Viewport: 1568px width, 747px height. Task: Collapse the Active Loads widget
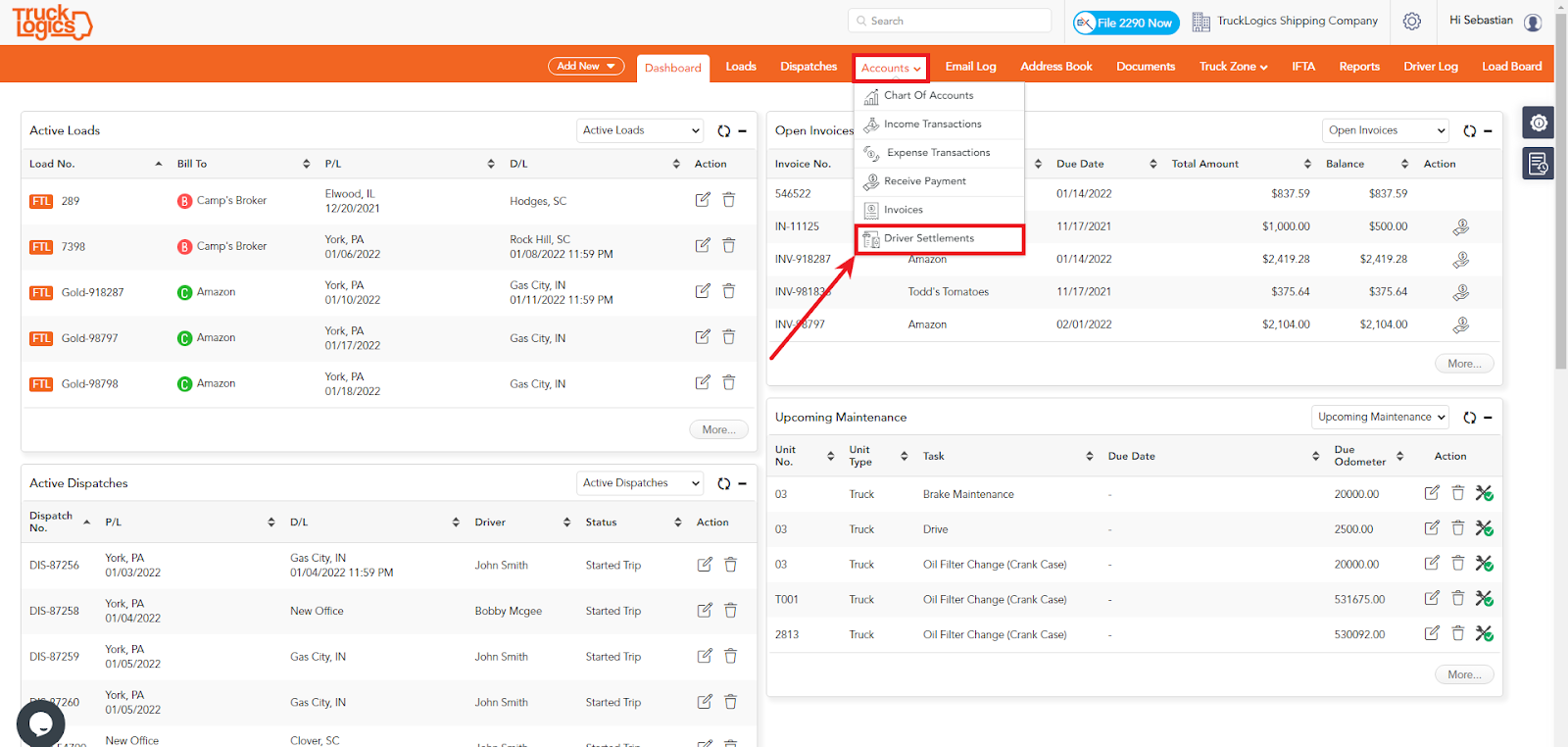click(742, 130)
